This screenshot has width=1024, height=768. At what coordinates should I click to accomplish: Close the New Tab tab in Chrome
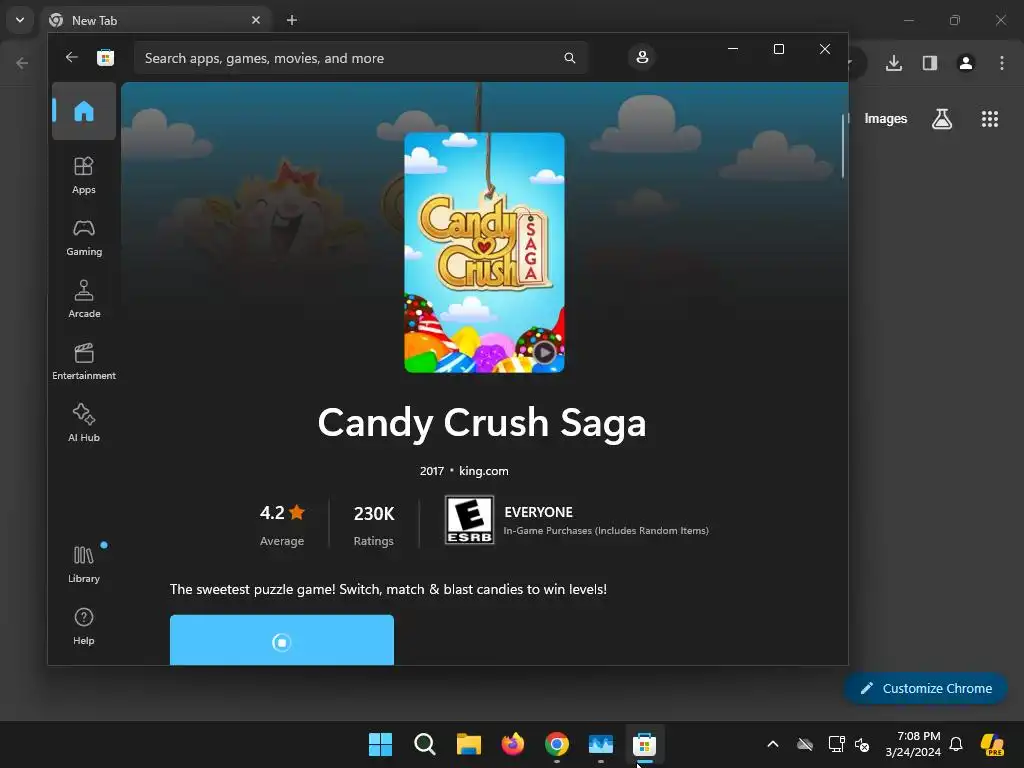coord(256,20)
